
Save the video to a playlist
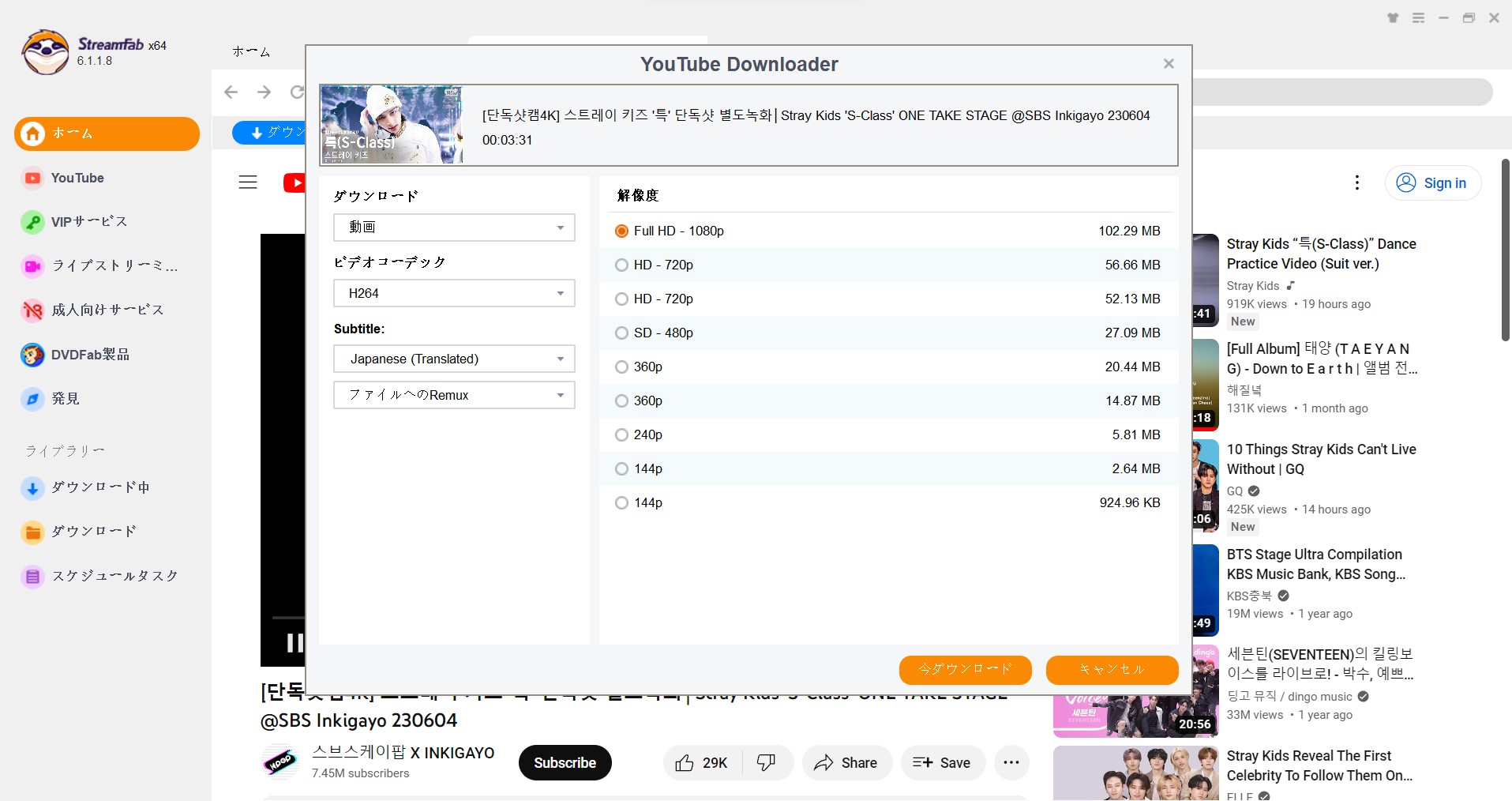pyautogui.click(x=942, y=762)
